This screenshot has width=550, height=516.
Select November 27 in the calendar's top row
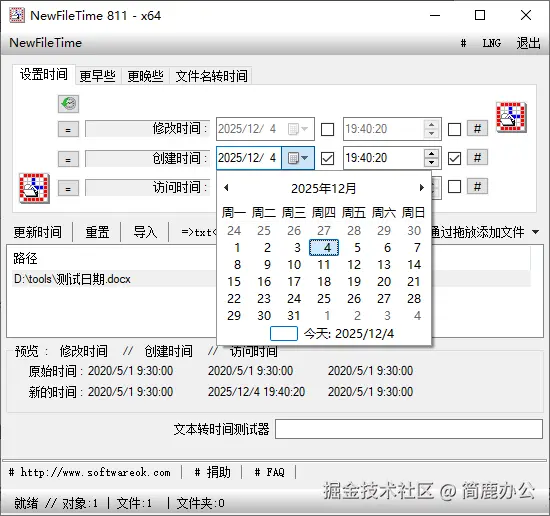324,230
